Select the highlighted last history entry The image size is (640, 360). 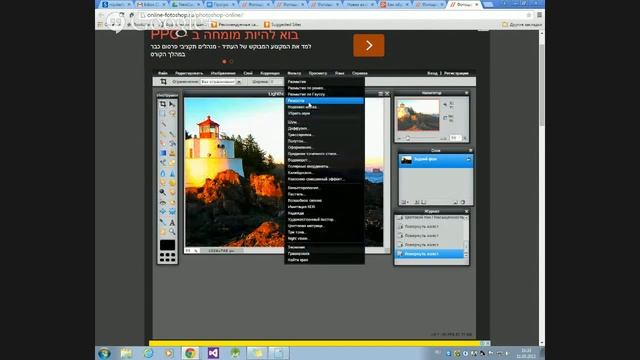coord(429,254)
